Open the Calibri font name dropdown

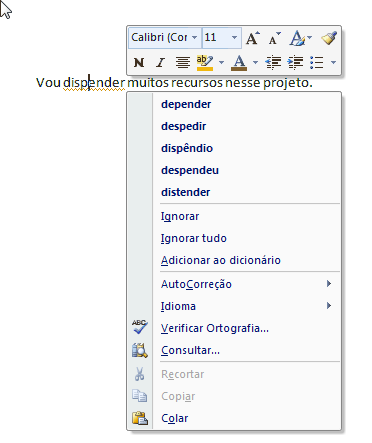point(194,37)
